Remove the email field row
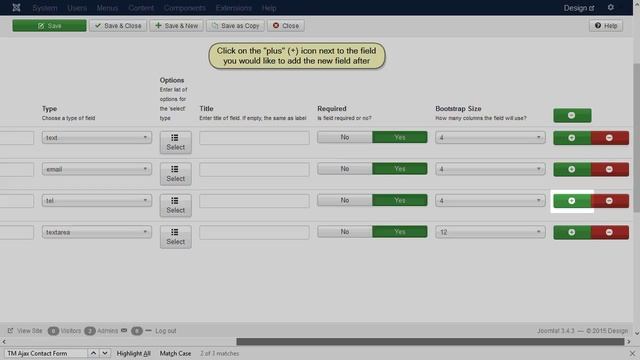Viewport: 640px width, 360px height. coord(609,169)
